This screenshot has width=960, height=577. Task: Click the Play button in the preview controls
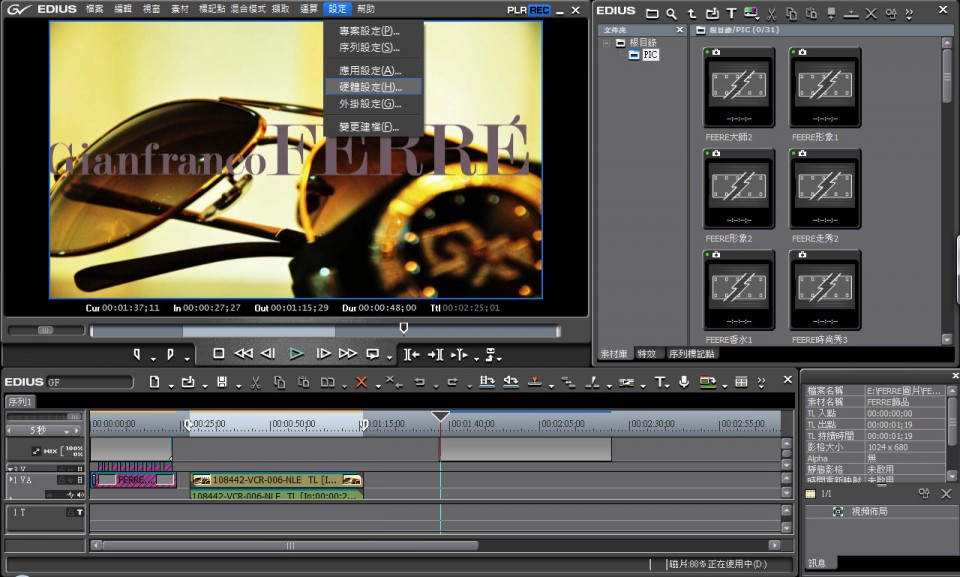tap(296, 354)
